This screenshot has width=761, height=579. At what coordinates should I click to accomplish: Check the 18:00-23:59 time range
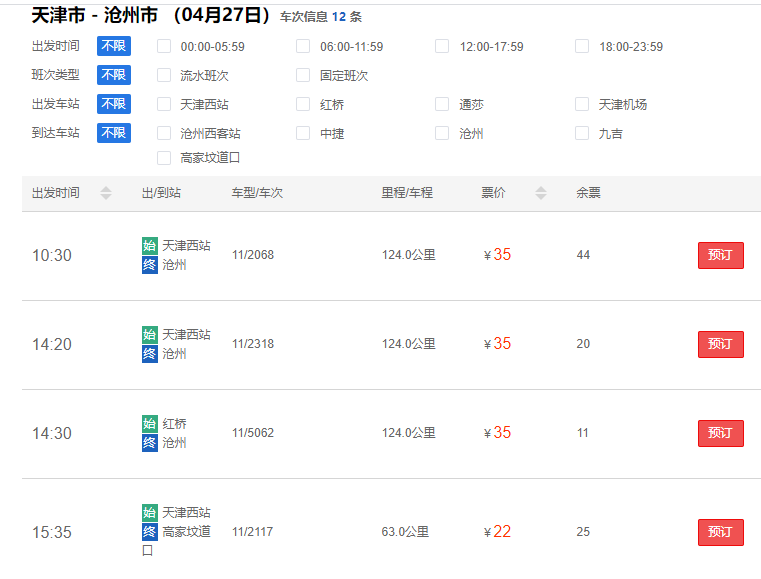click(x=582, y=46)
